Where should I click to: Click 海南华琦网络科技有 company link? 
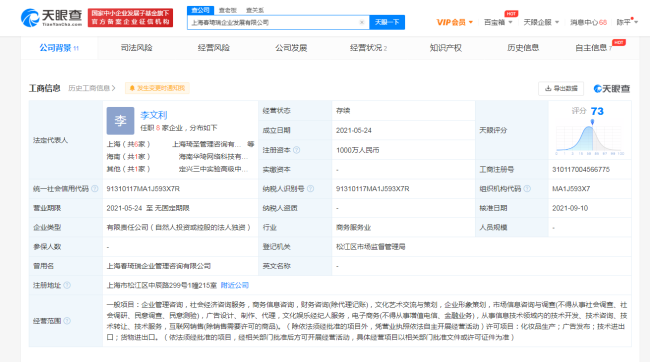coord(213,157)
